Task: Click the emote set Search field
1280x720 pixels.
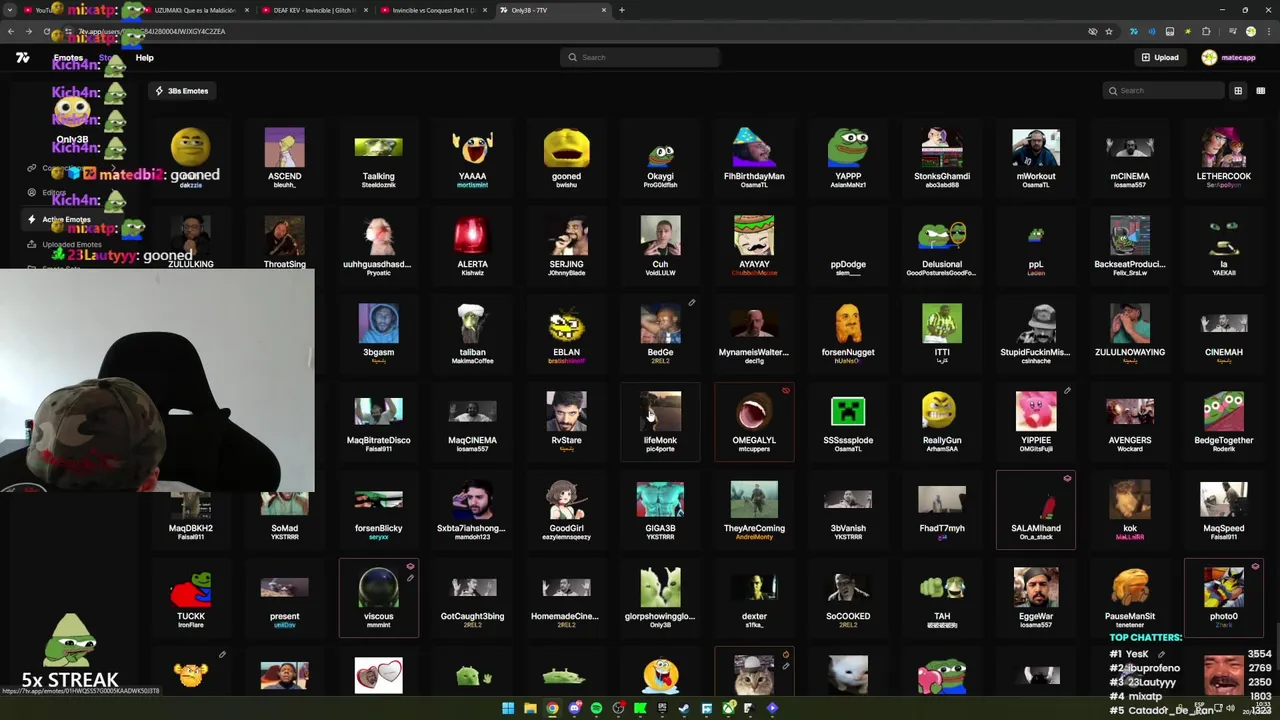Action: coord(1163,91)
